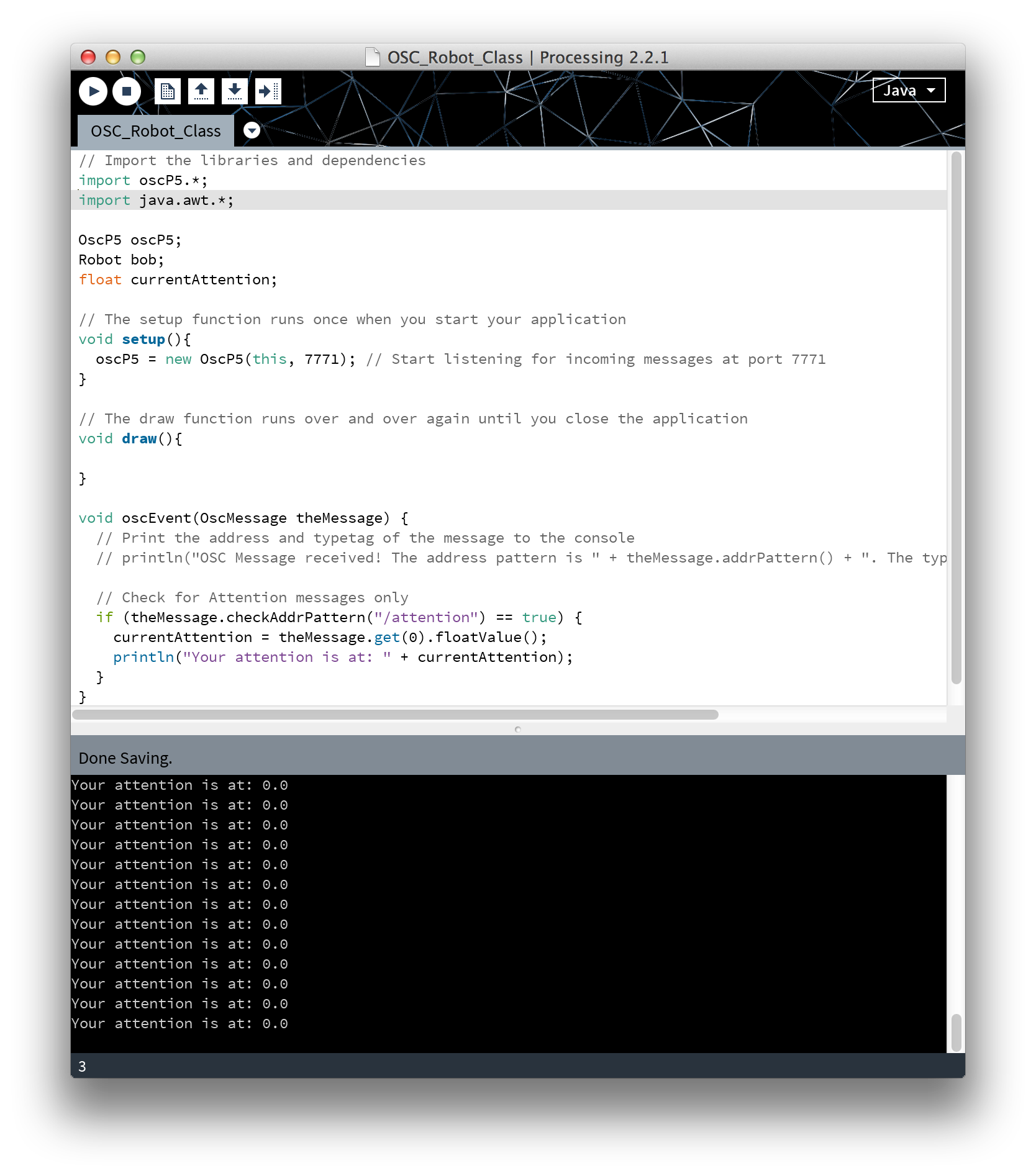This screenshot has width=1036, height=1176.
Task: Minimize the window with the yellow button
Action: (x=113, y=57)
